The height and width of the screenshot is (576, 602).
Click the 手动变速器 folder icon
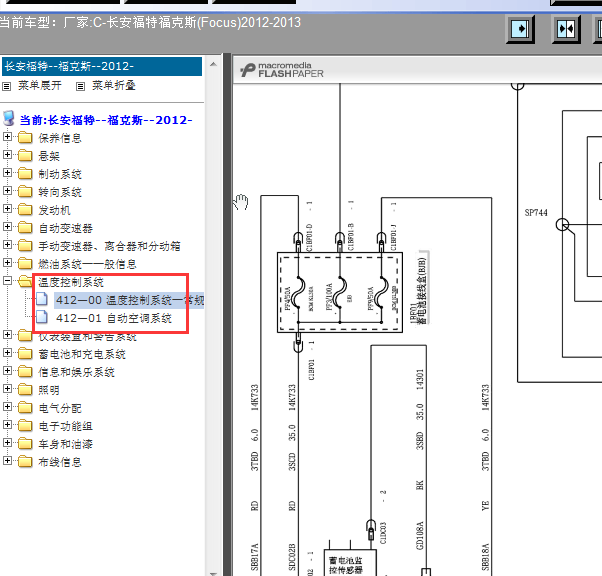[x=25, y=245]
